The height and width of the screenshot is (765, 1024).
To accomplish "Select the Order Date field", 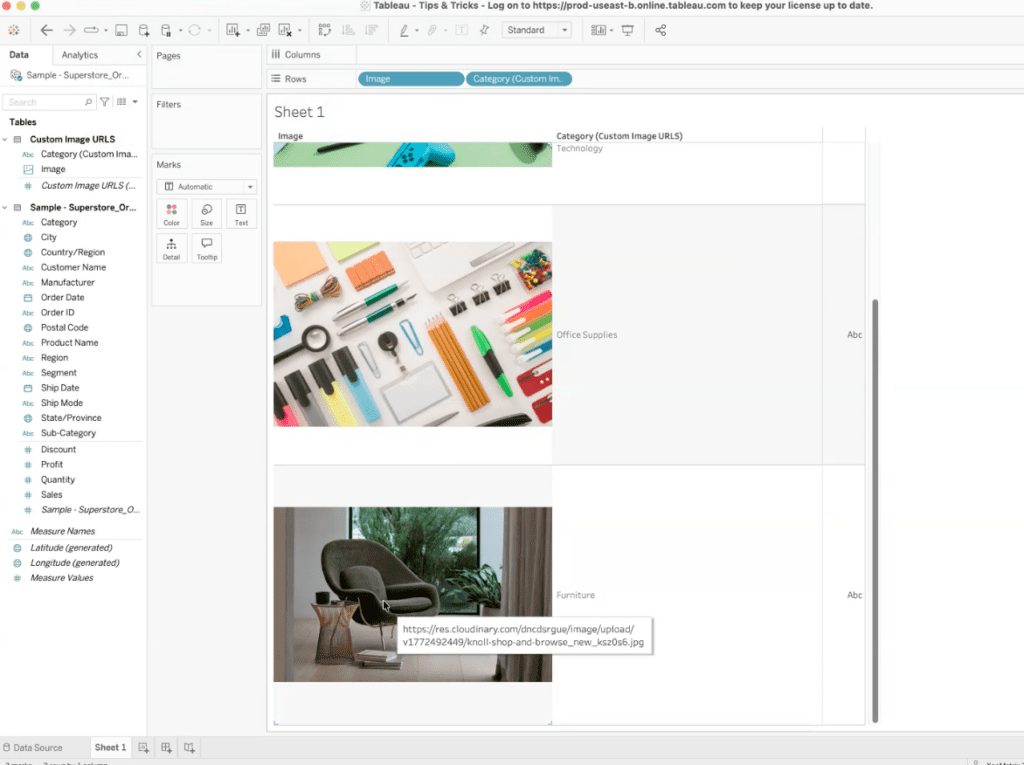I will [63, 297].
